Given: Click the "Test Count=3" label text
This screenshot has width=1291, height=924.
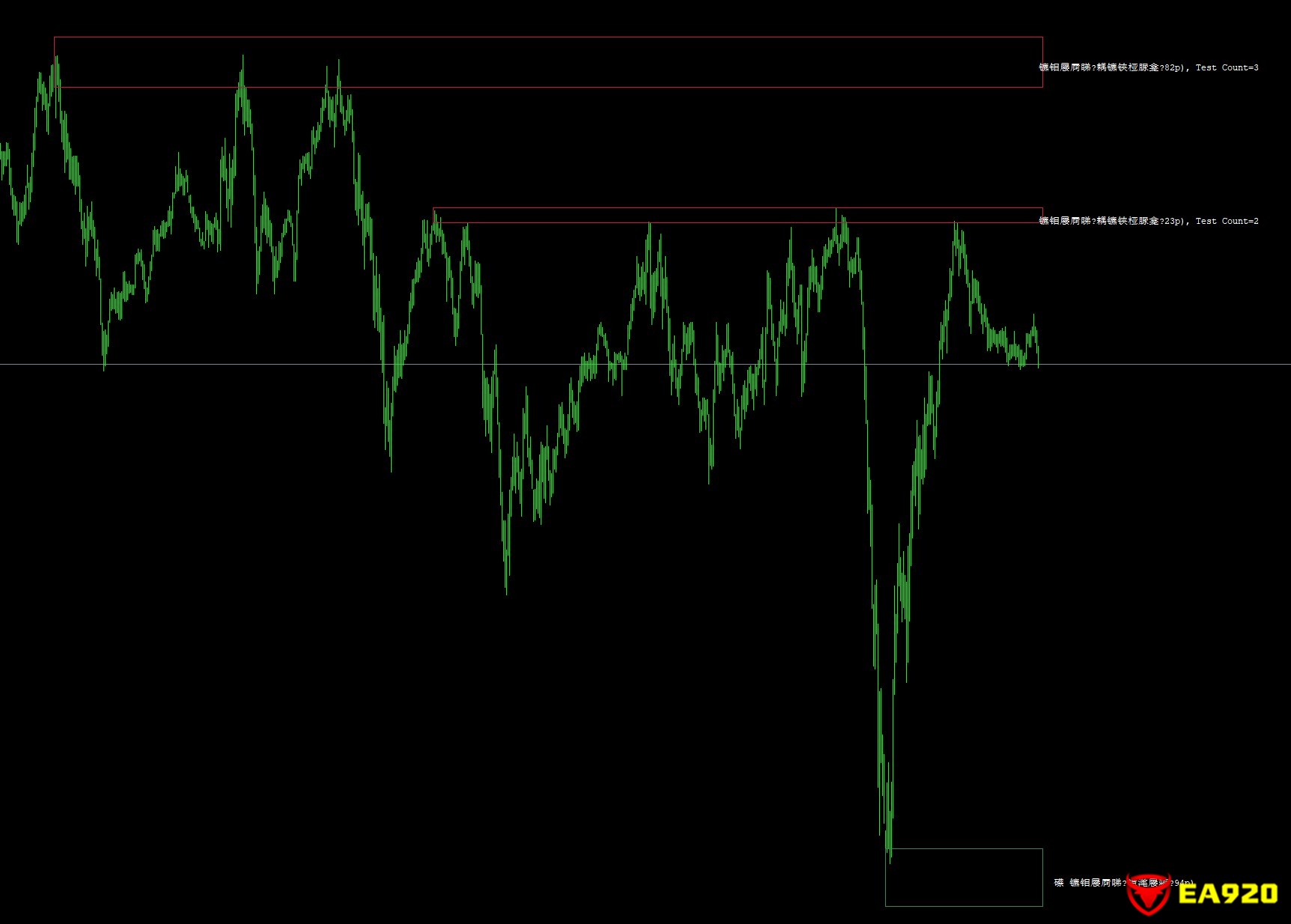Looking at the screenshot, I should (x=1227, y=67).
